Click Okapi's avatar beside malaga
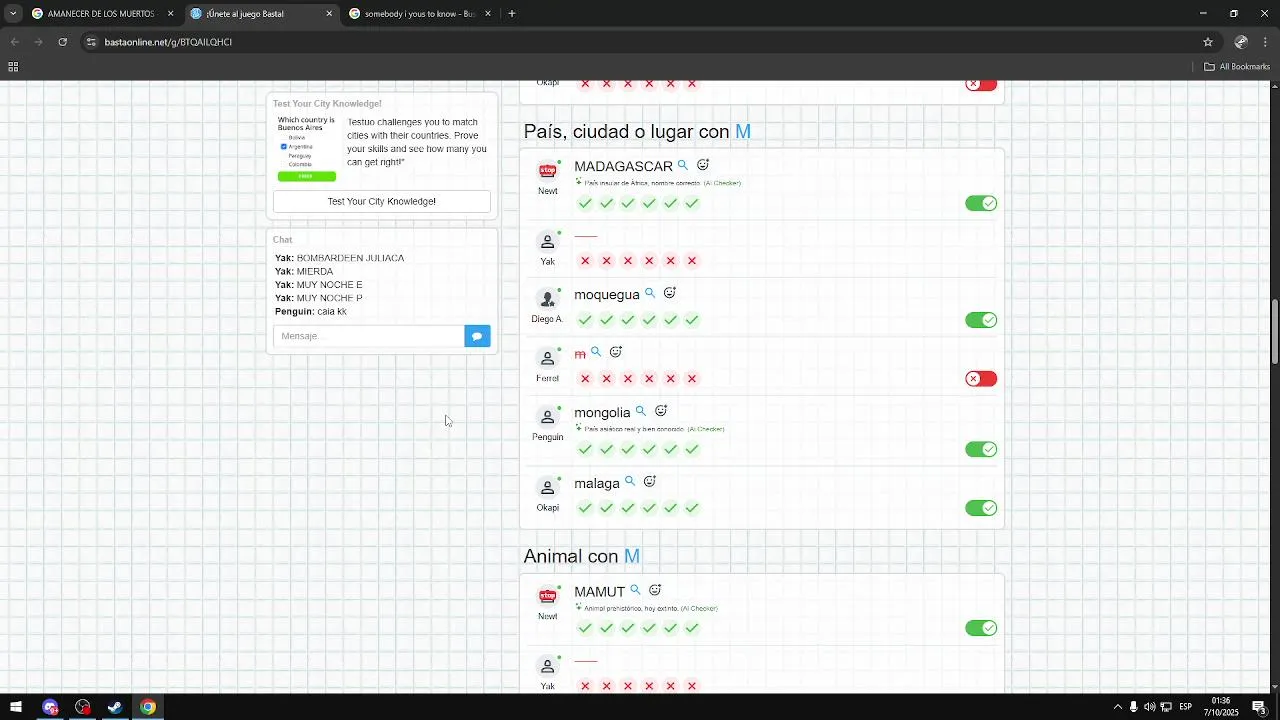1280x720 pixels. tap(547, 488)
